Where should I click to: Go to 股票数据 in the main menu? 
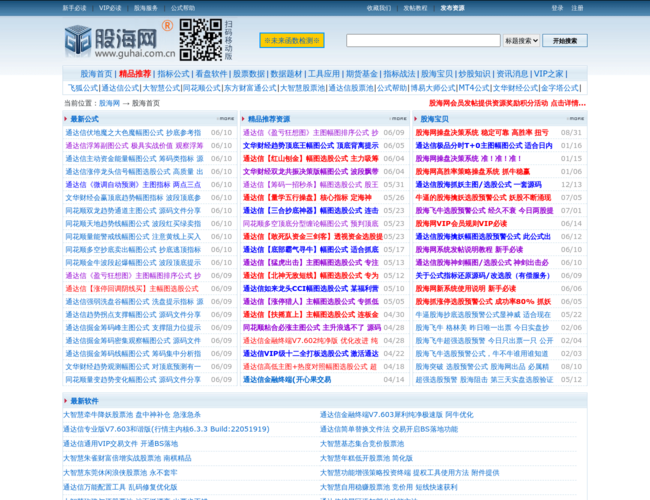tap(249, 74)
